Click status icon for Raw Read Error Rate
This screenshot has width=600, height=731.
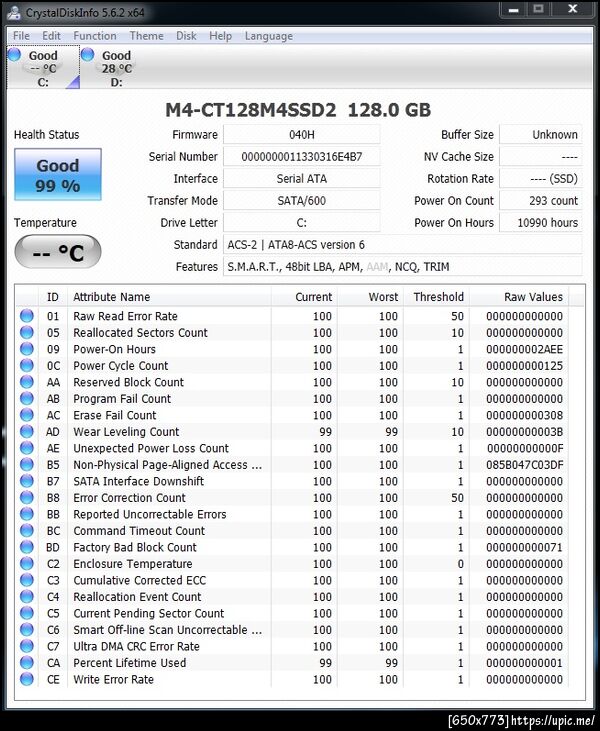pos(27,316)
